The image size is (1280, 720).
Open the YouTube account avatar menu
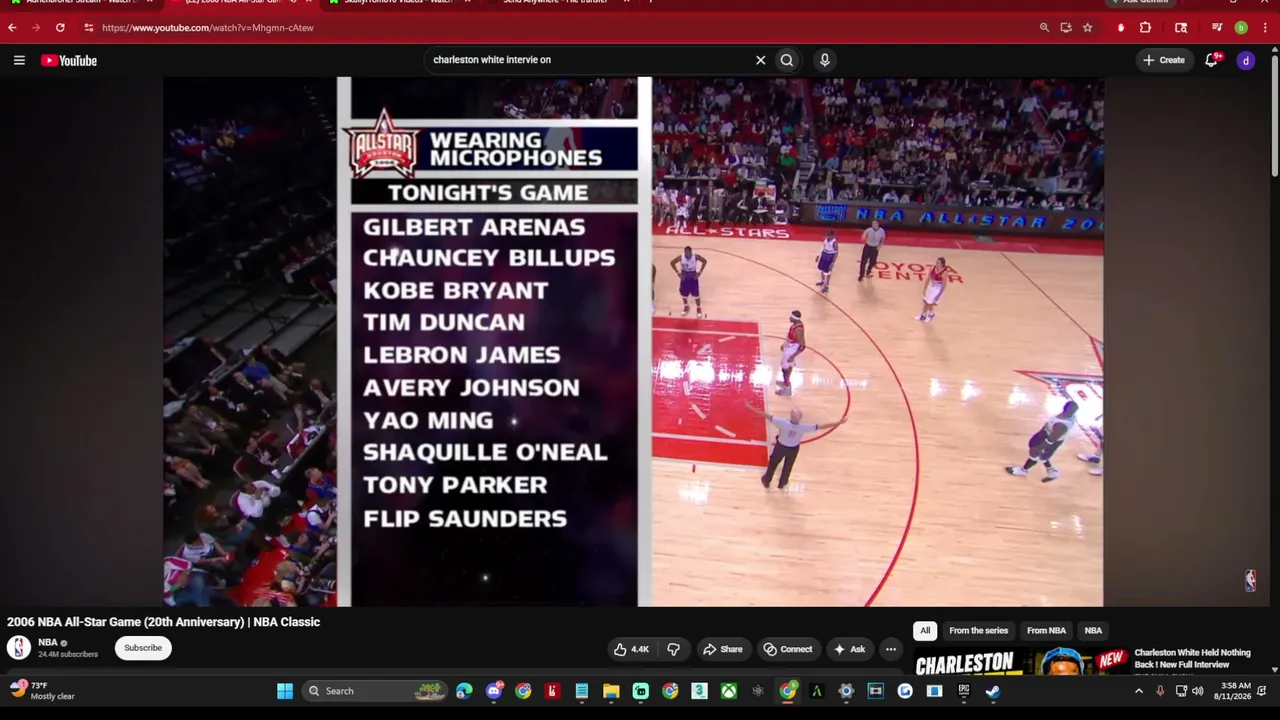point(1246,60)
